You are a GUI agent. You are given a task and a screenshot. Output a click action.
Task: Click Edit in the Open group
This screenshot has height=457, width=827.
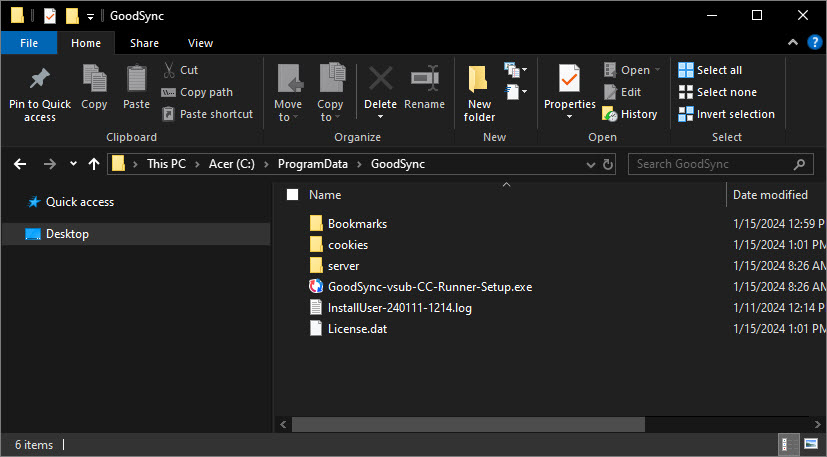[623, 92]
